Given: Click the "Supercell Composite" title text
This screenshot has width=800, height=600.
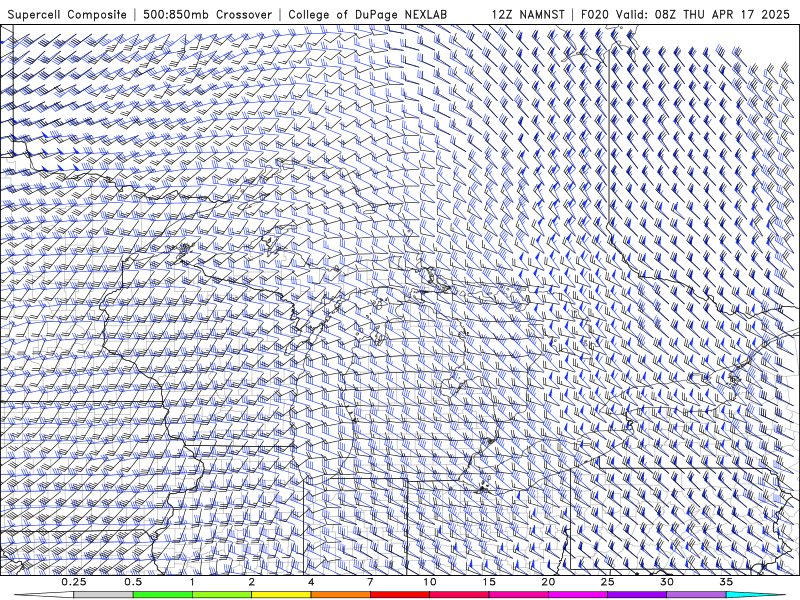Looking at the screenshot, I should click(67, 14).
